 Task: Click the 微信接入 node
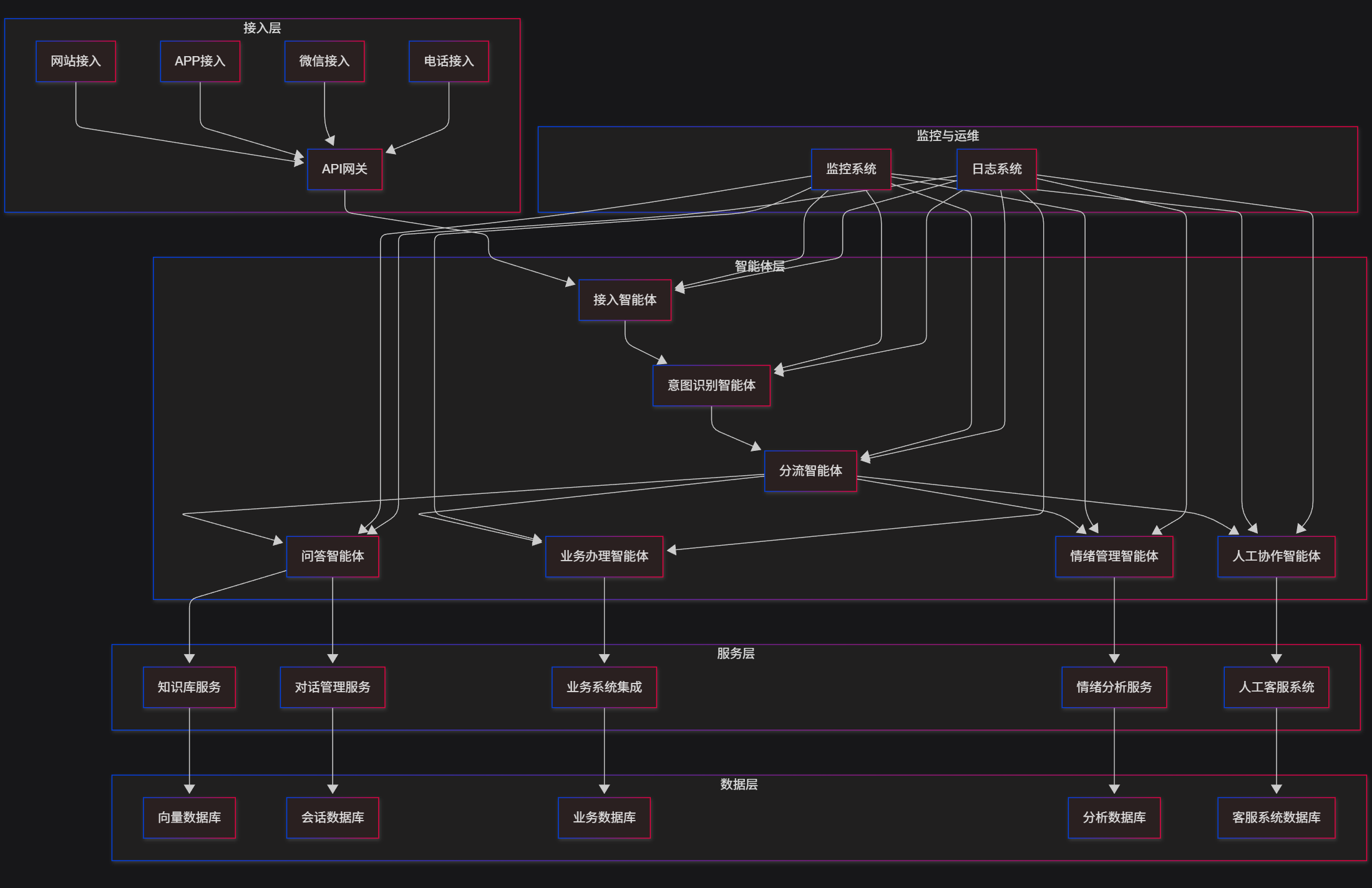[324, 61]
